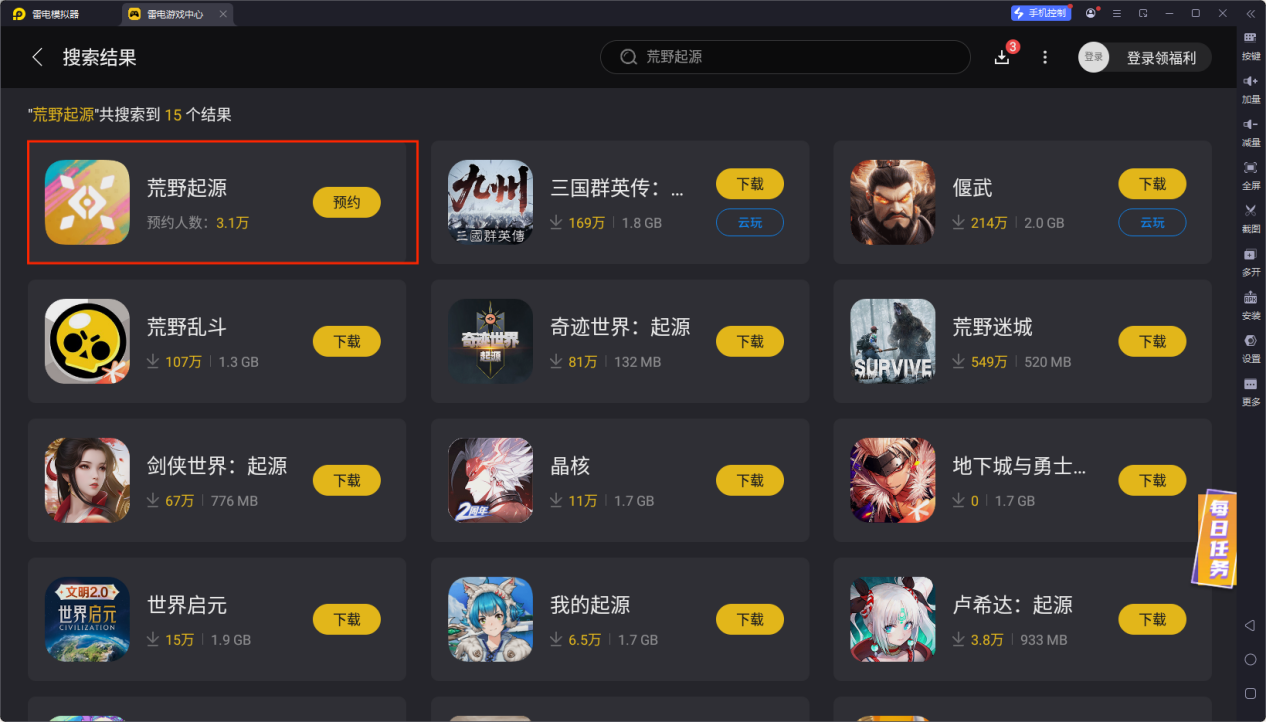Click the 荒野乱斗 game icon thumbnail
The height and width of the screenshot is (722, 1266).
point(88,341)
